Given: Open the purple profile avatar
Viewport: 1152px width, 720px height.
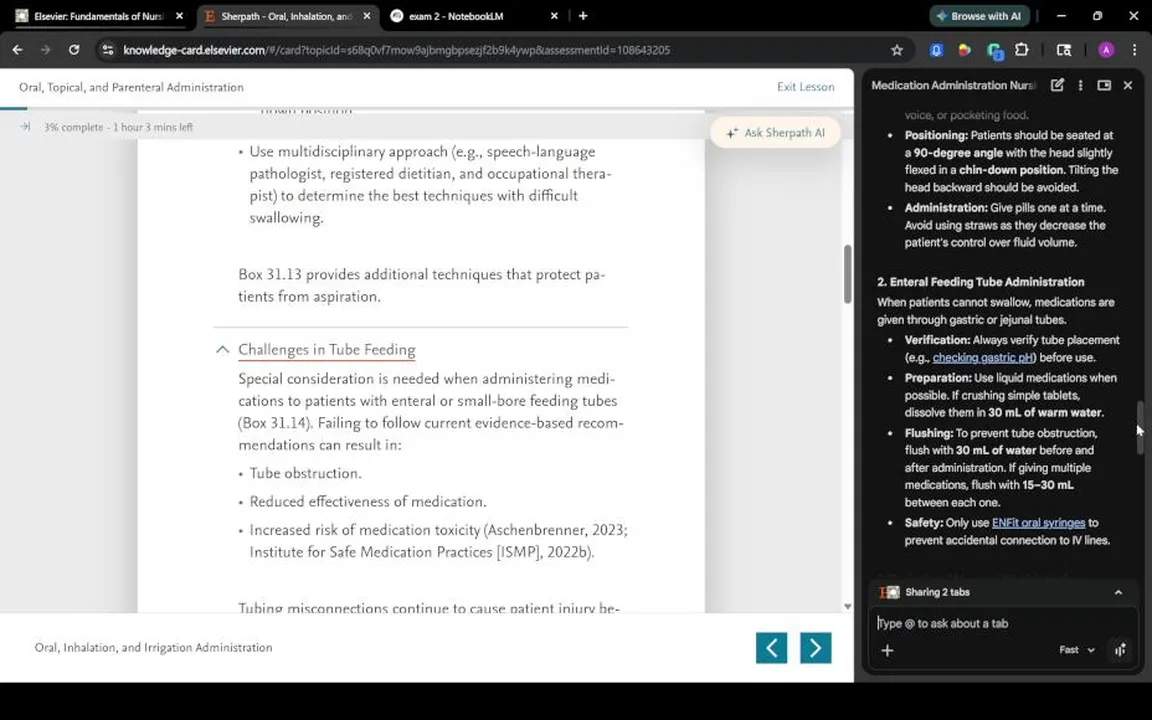Looking at the screenshot, I should [x=1106, y=50].
